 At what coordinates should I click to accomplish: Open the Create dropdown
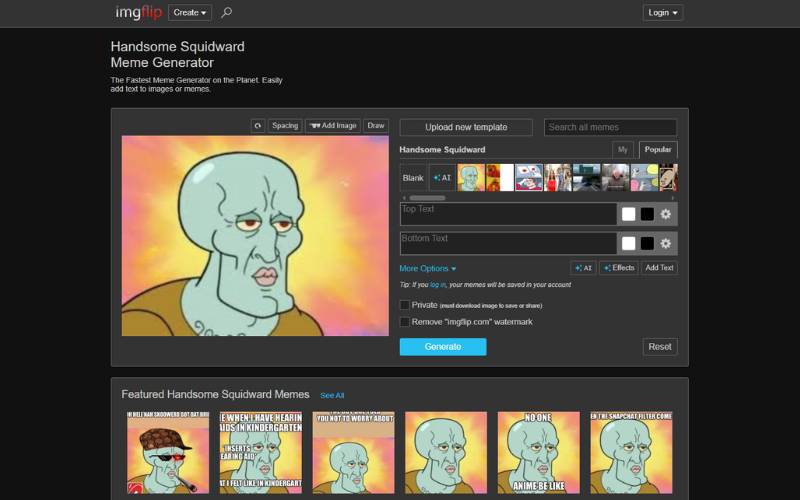coord(190,12)
